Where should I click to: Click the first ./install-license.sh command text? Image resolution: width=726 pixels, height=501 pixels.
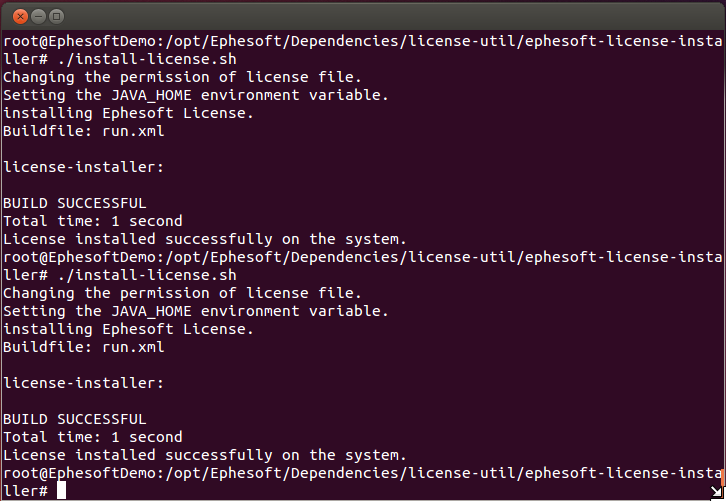coord(147,59)
